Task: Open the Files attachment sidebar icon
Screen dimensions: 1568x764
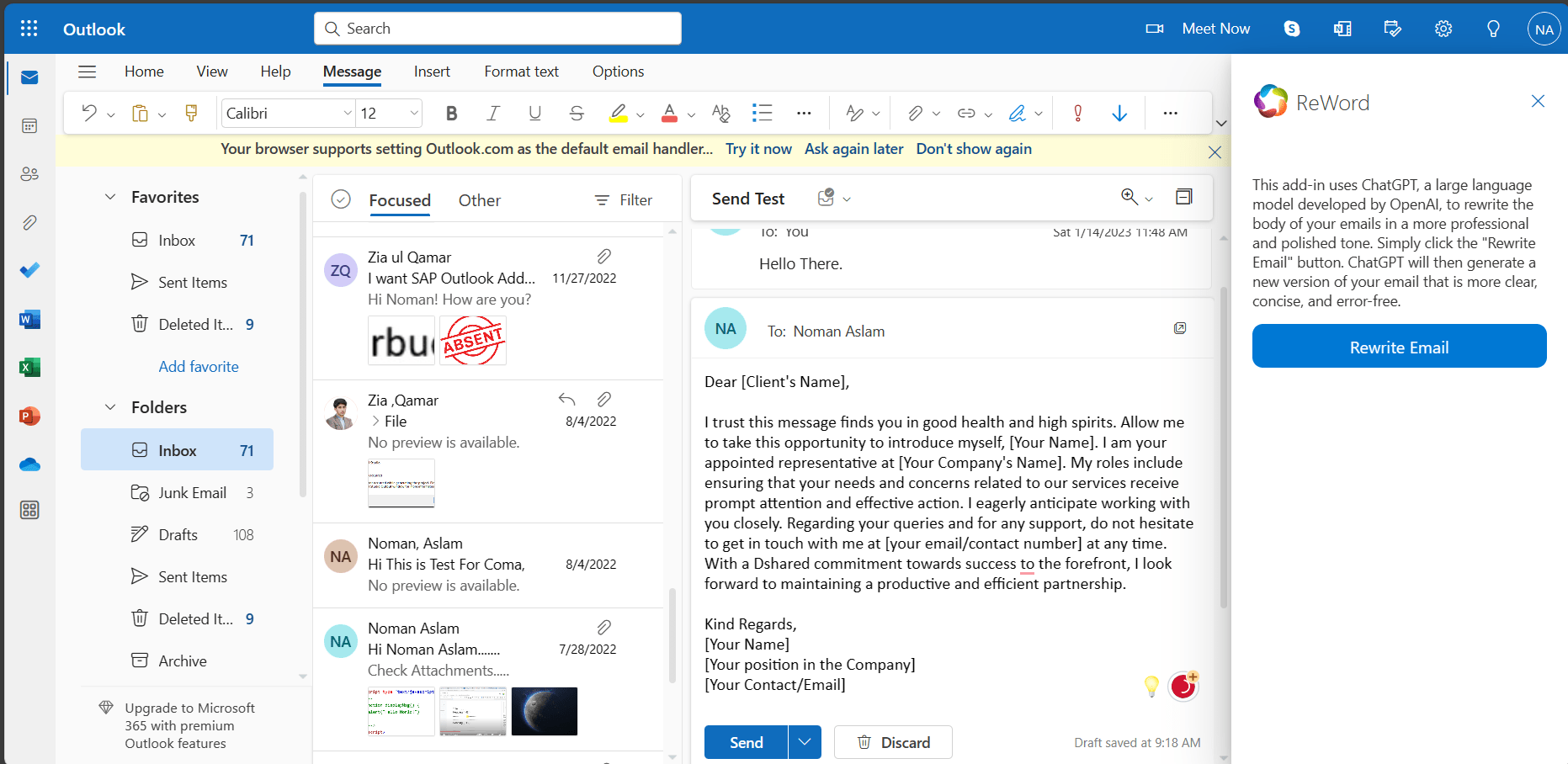Action: 29,222
